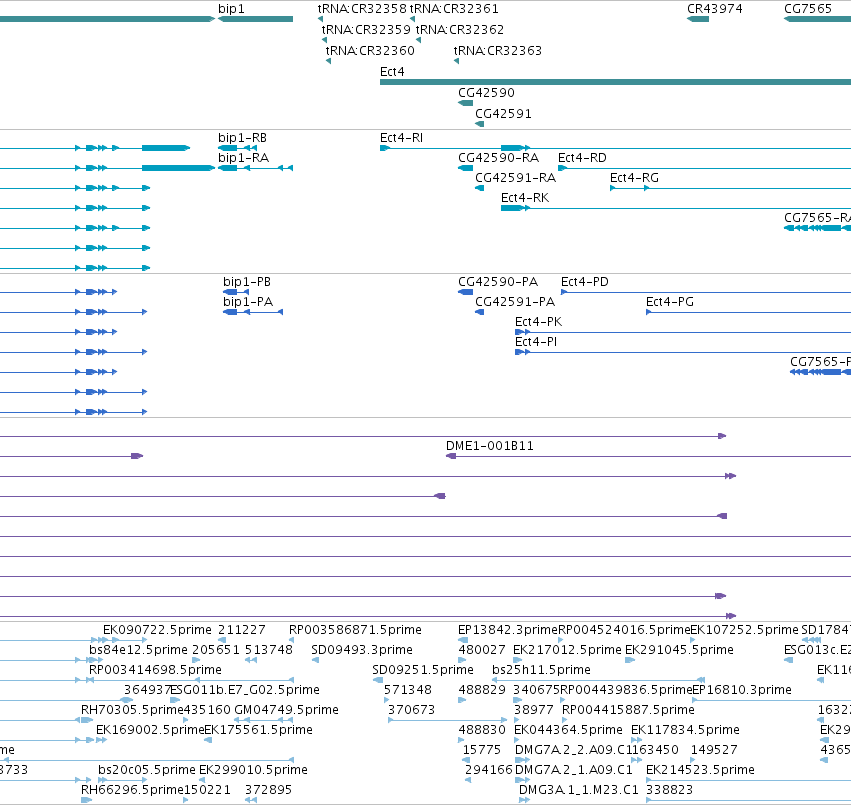Viewport: 851px width, 805px height.
Task: Click the 513748 EST label
Action: 269,650
